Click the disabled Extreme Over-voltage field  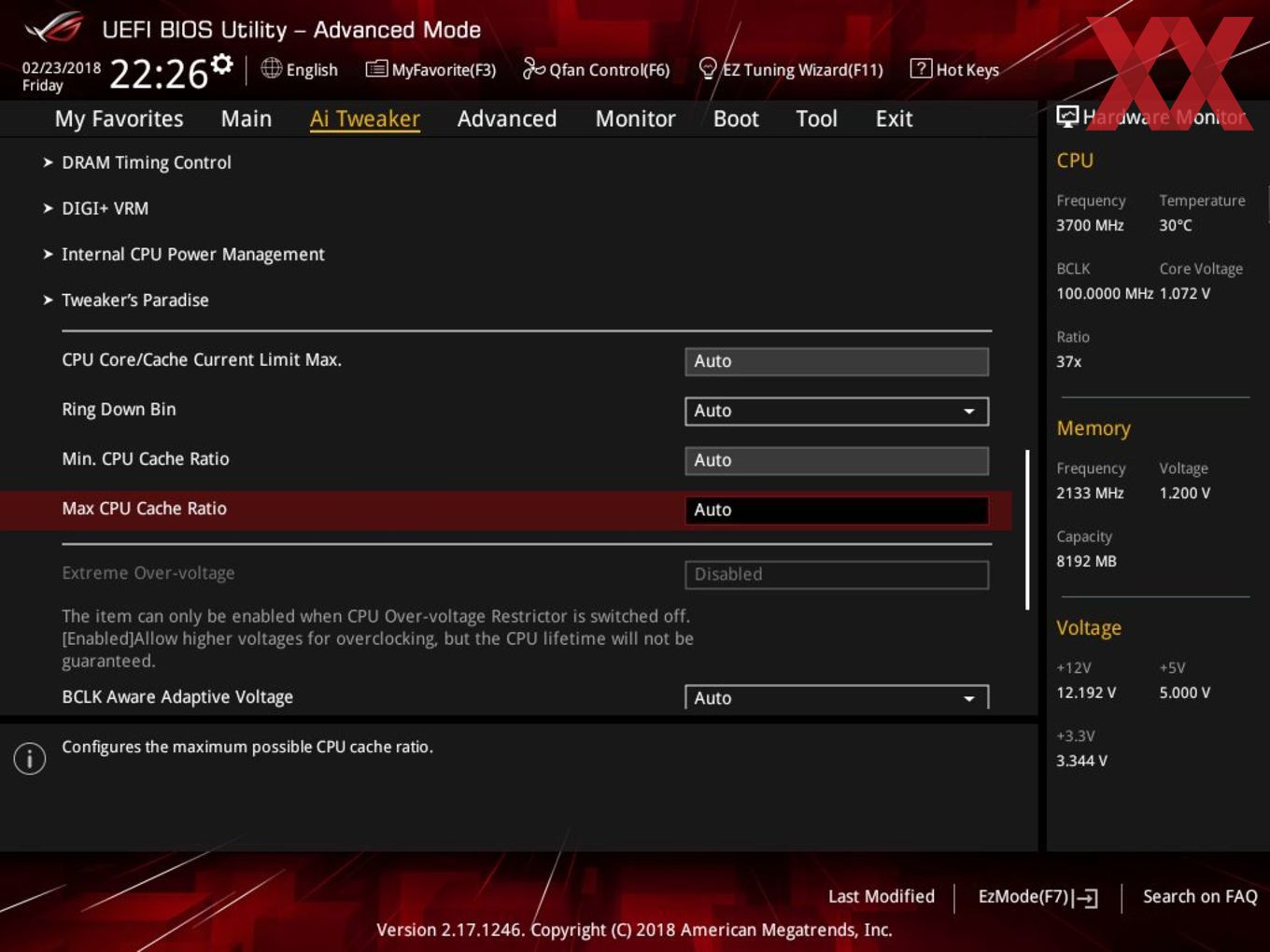coord(837,574)
